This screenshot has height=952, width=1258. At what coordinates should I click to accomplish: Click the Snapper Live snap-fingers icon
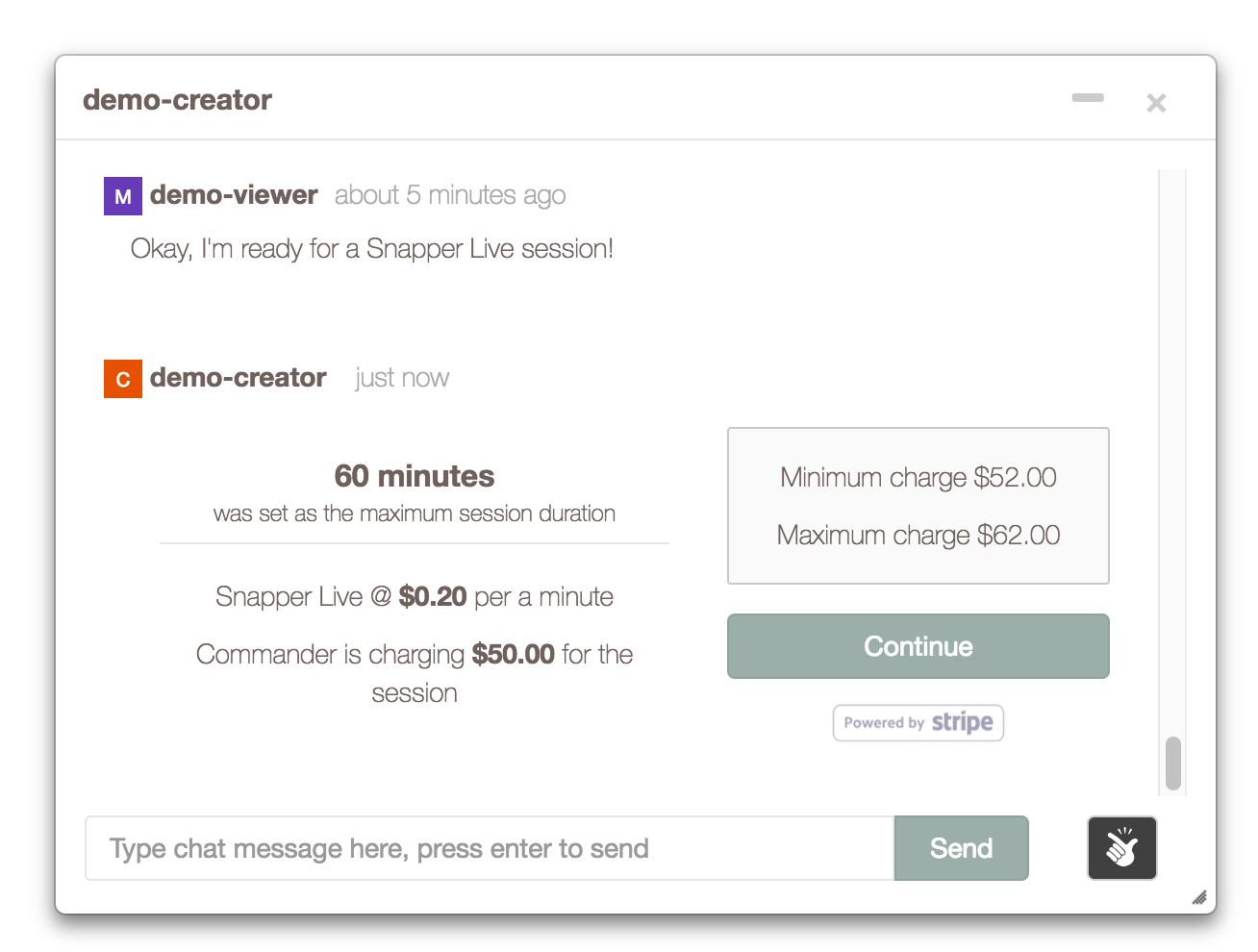click(1121, 848)
